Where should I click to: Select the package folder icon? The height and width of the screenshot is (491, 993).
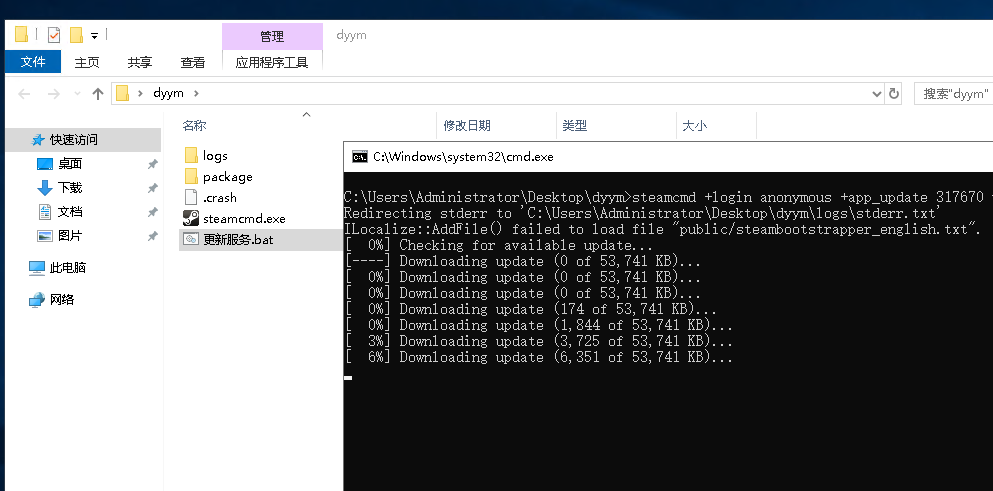click(191, 177)
